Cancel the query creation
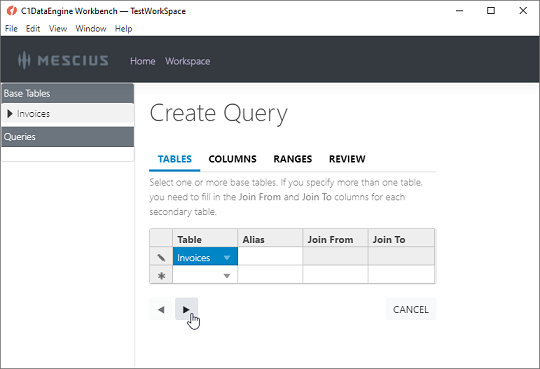Screen dimensions: 540x369 point(411,309)
